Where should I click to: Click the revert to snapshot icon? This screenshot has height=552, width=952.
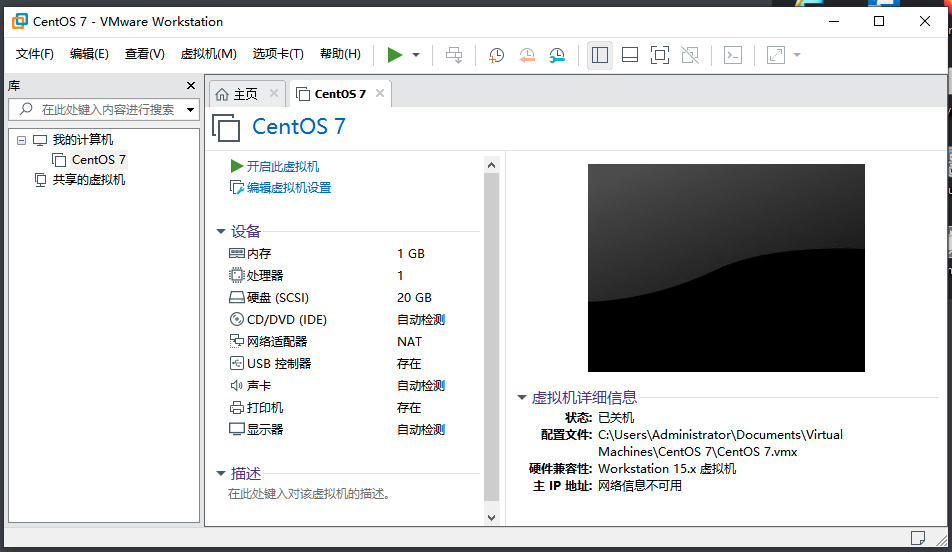[x=526, y=55]
